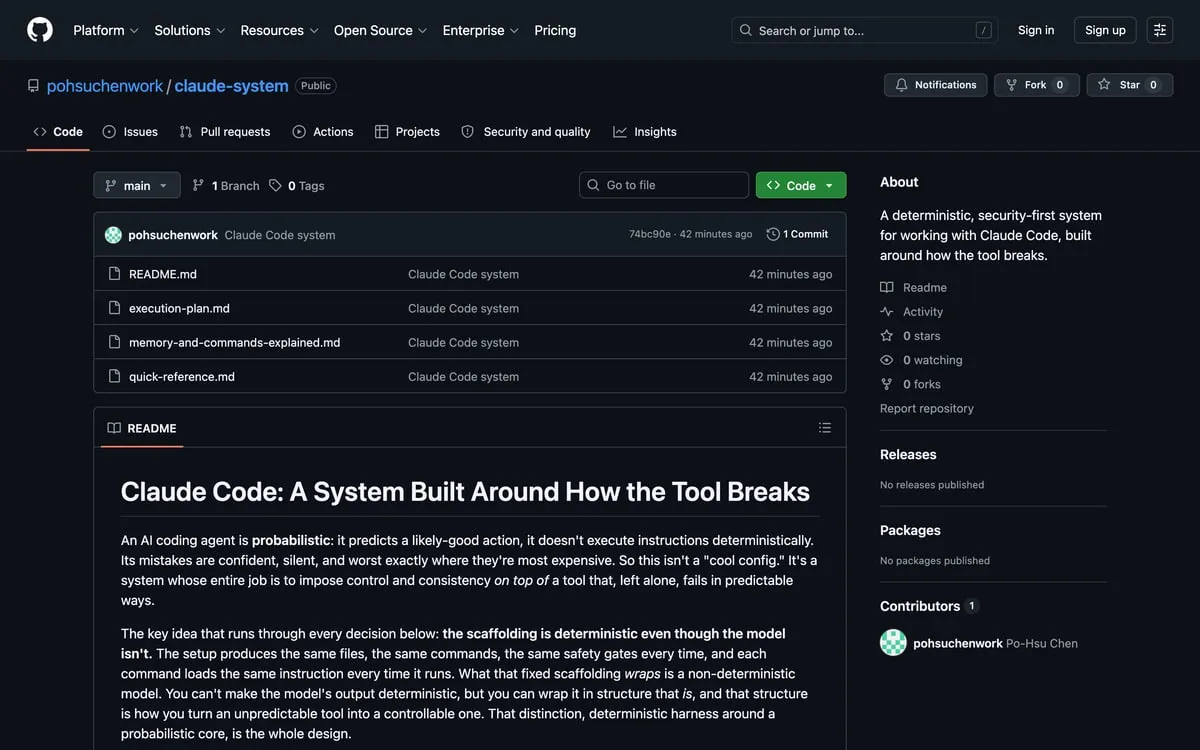Image resolution: width=1200 pixels, height=750 pixels.
Task: Focus the Search or jump to field
Action: (x=865, y=30)
